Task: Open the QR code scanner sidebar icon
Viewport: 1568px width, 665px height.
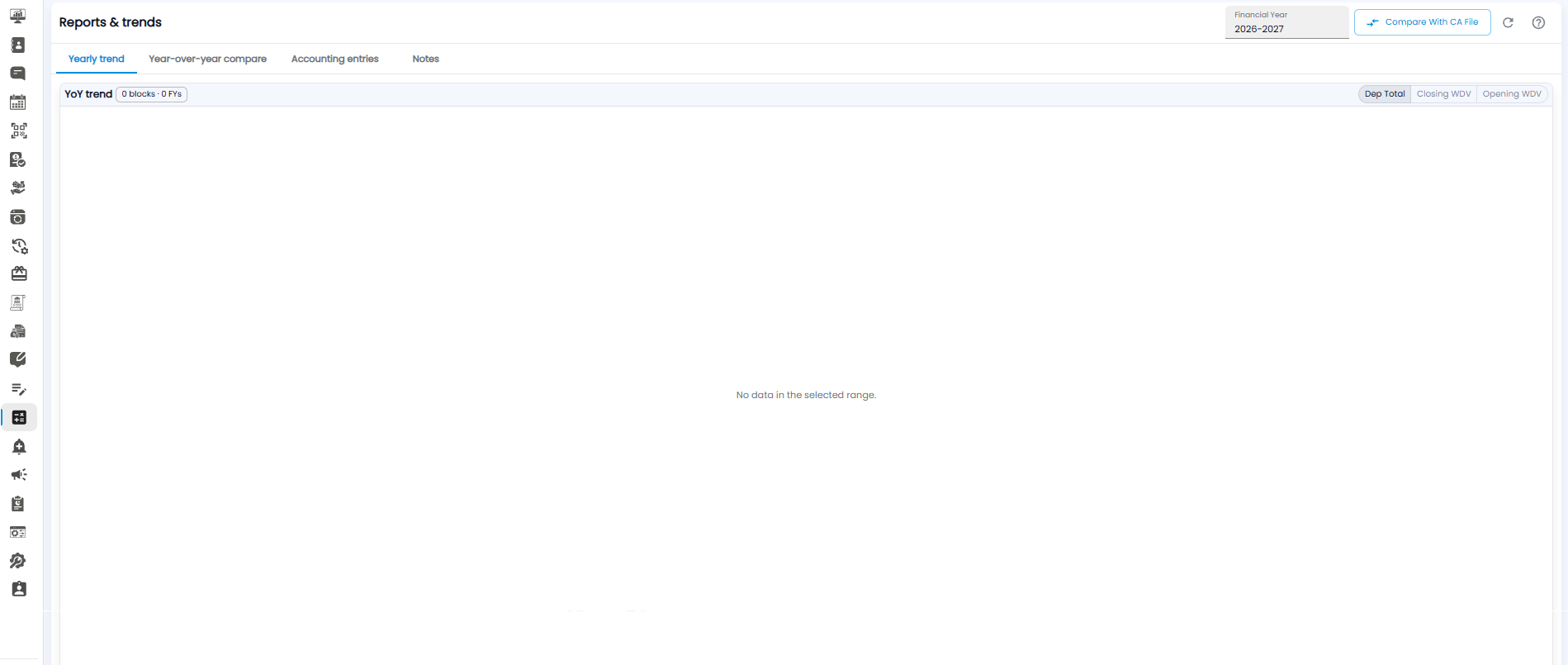Action: [18, 131]
